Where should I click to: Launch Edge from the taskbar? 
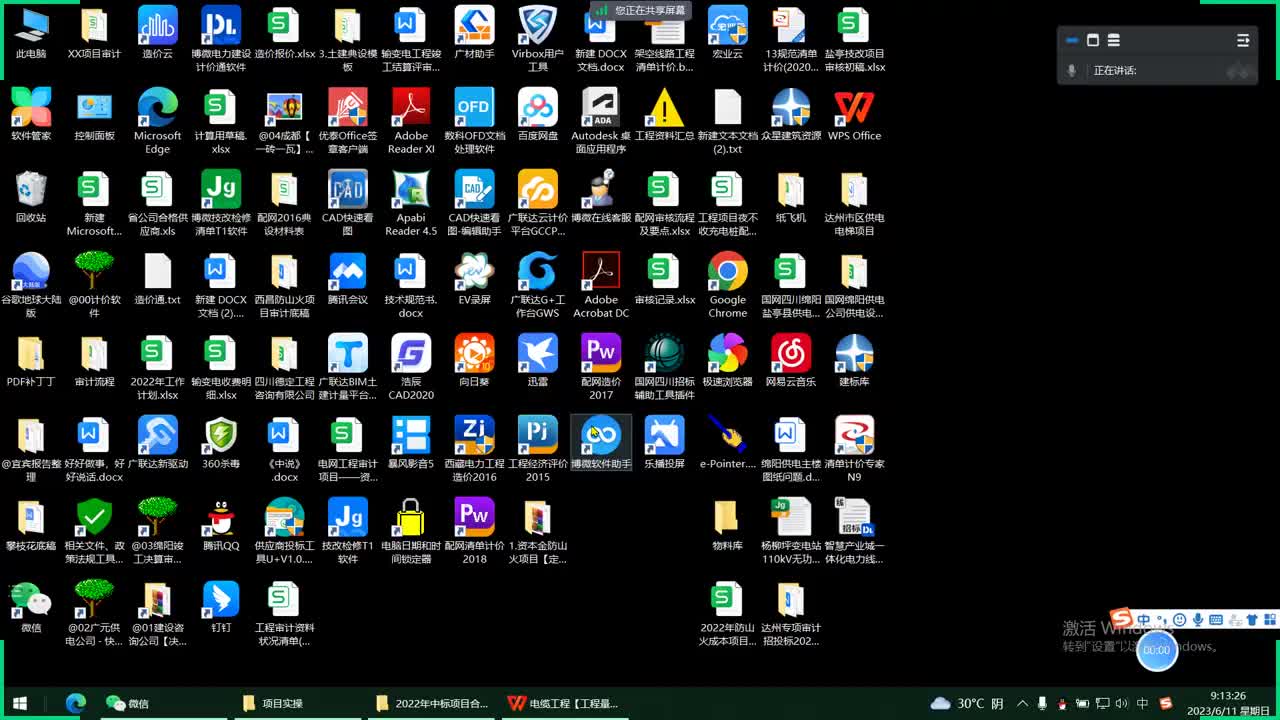[76, 703]
